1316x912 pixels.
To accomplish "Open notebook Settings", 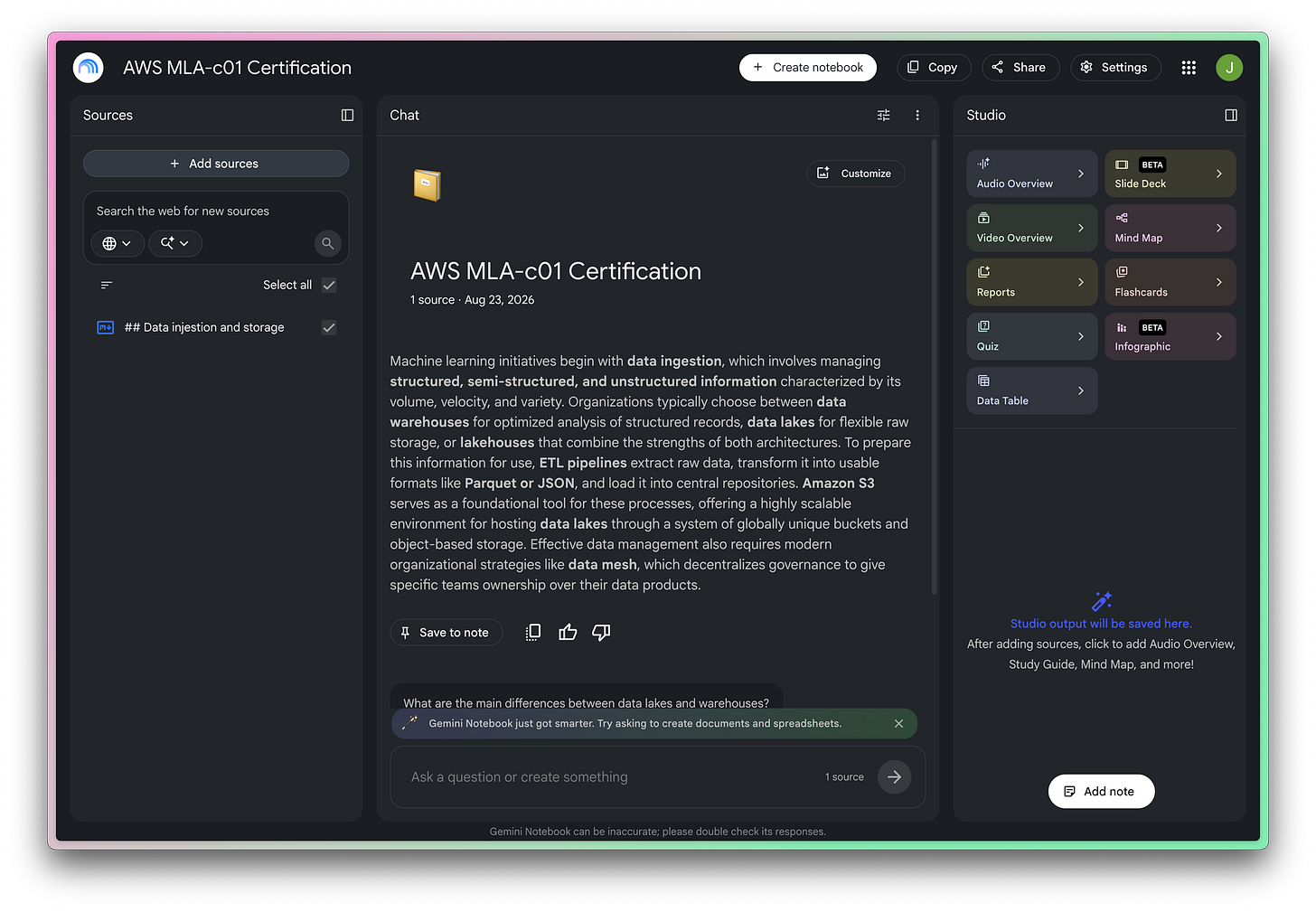I will [x=1115, y=68].
